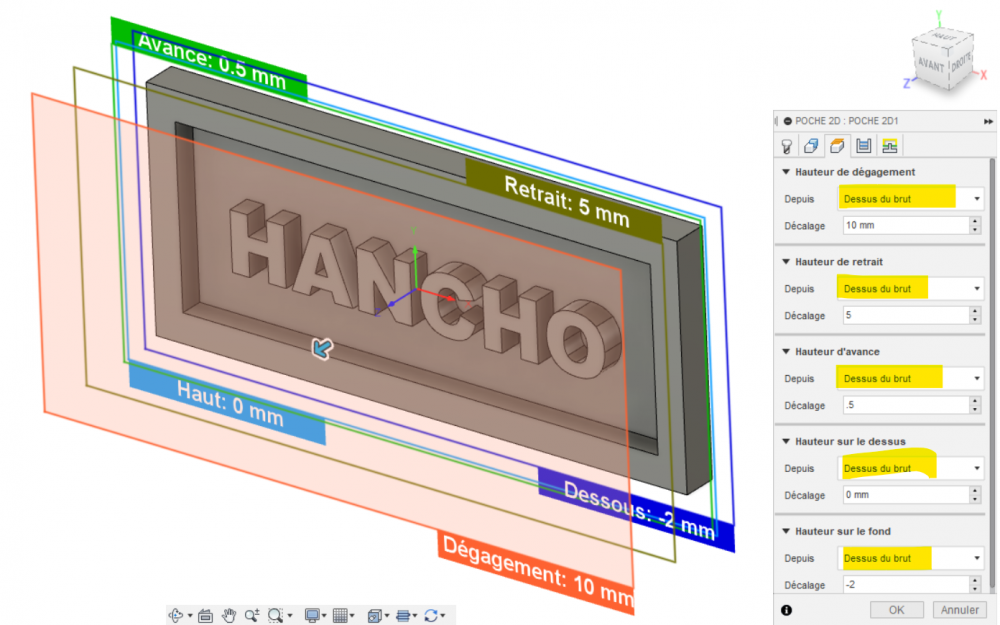The height and width of the screenshot is (625, 1000).
Task: Collapse the Hauteur sur le fond section
Action: tap(786, 531)
